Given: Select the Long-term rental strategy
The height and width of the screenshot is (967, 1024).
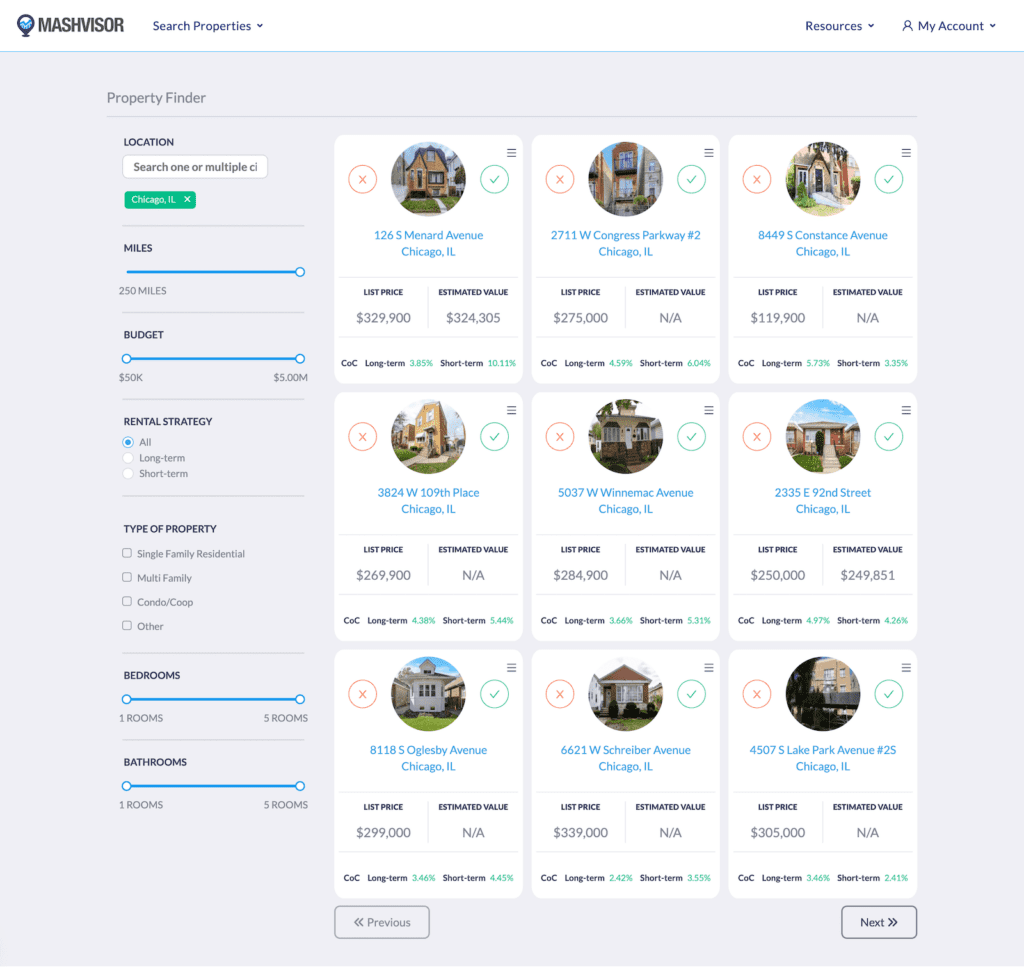Looking at the screenshot, I should tap(127, 457).
